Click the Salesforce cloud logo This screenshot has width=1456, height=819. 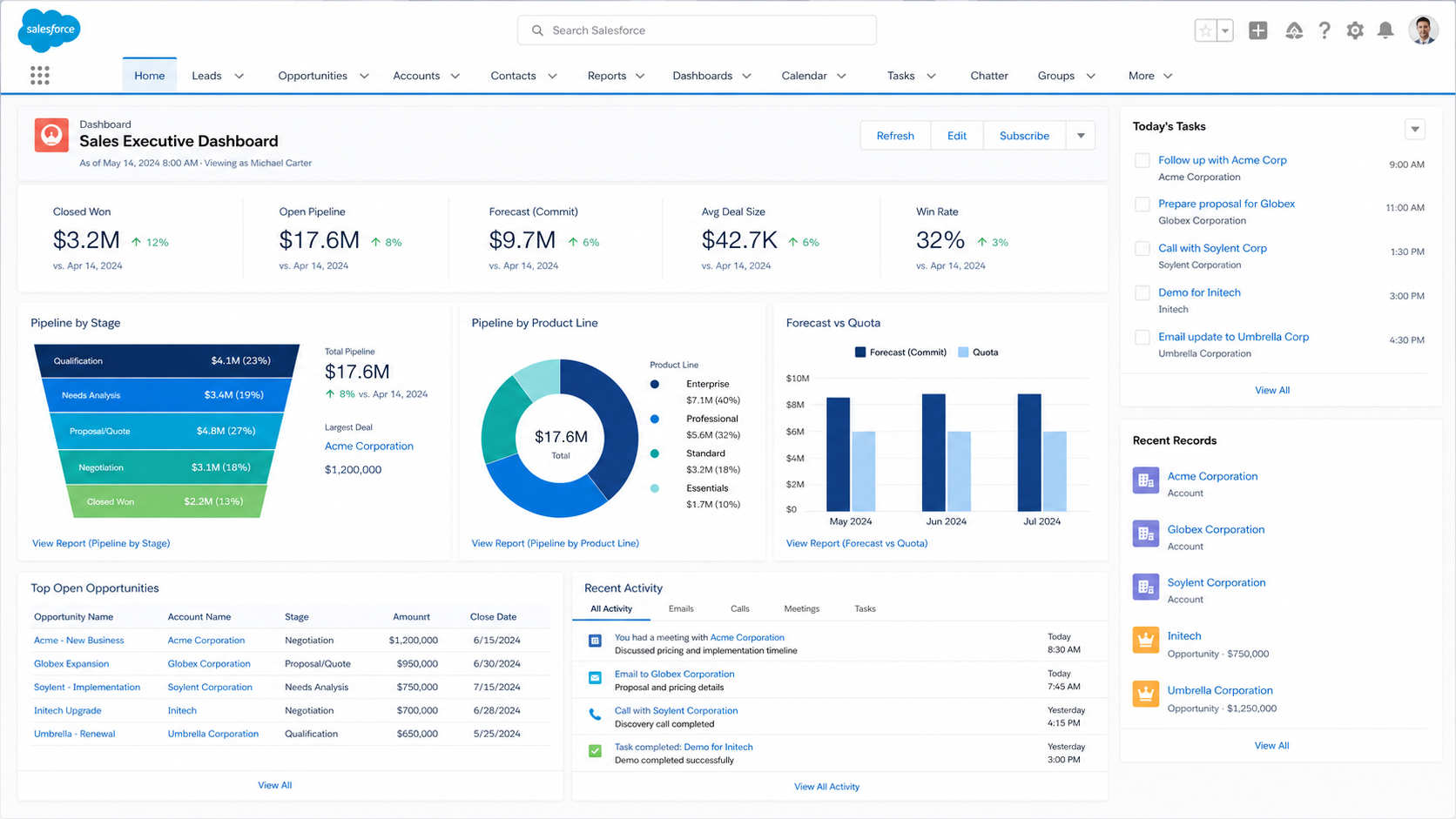(x=50, y=30)
